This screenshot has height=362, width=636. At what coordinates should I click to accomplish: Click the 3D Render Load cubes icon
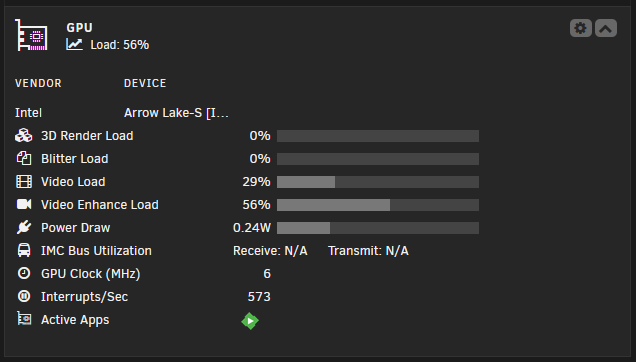(24, 136)
